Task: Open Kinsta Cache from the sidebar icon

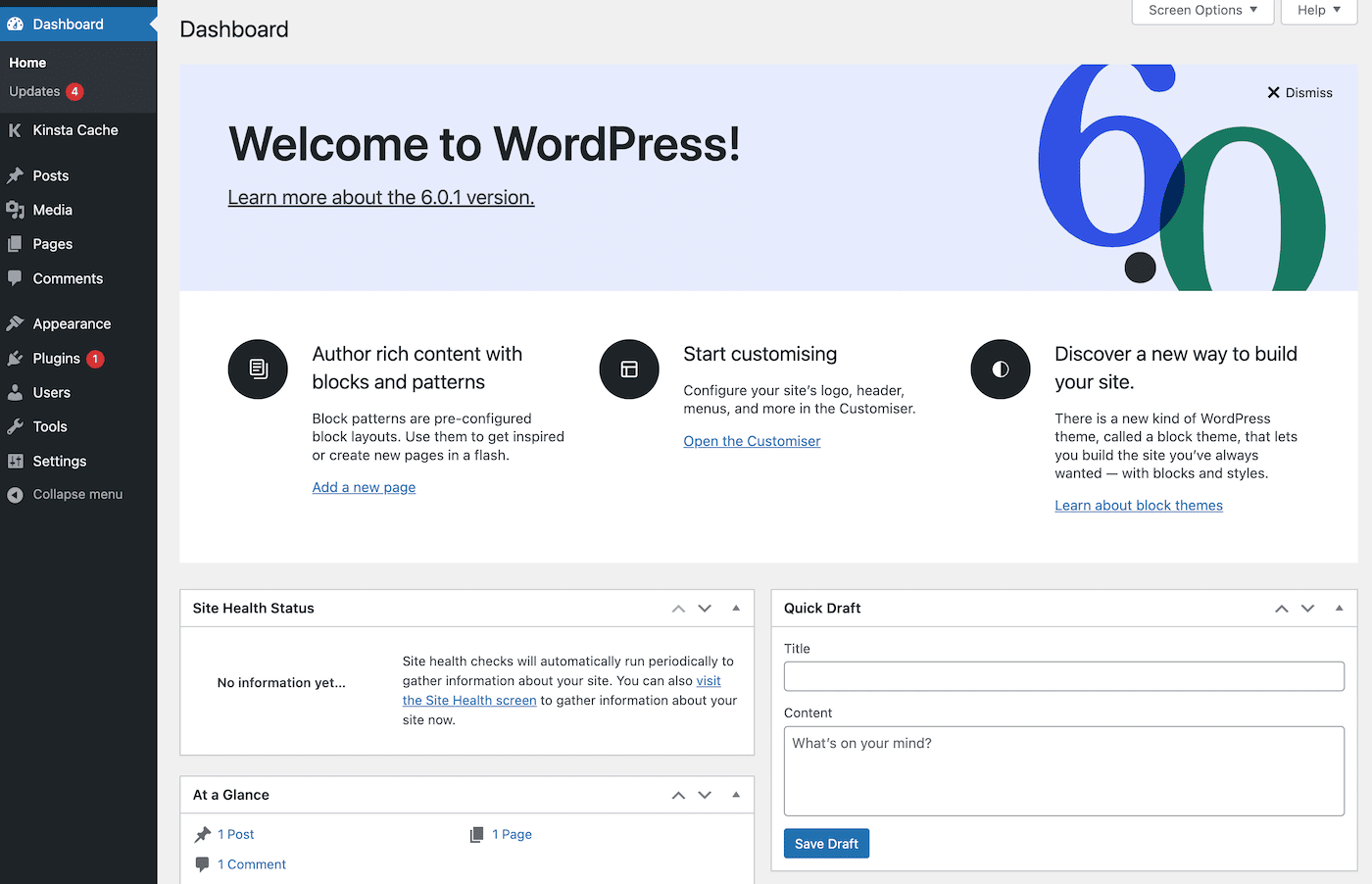Action: pos(15,129)
